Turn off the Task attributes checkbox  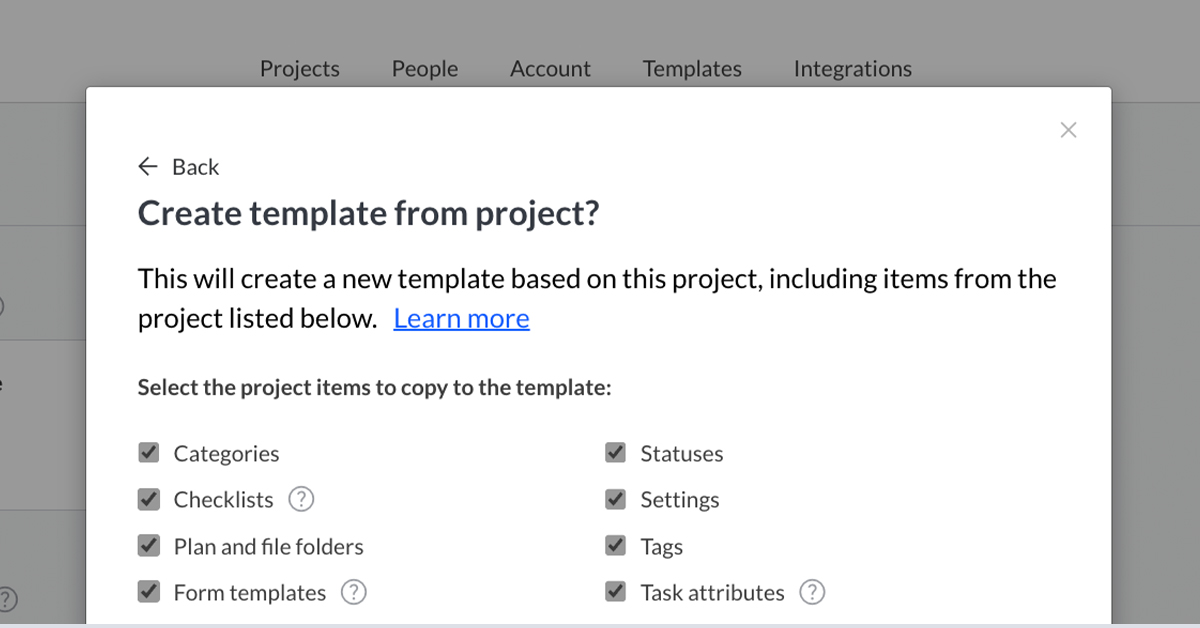coord(616,592)
